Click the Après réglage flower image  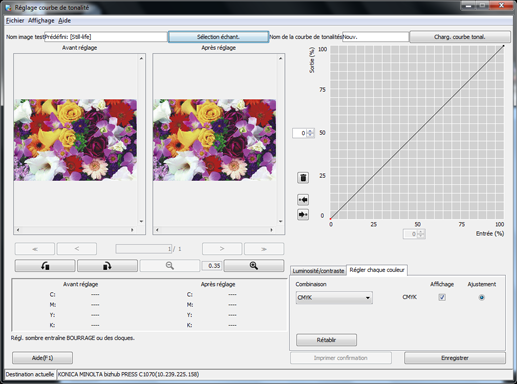tap(214, 140)
